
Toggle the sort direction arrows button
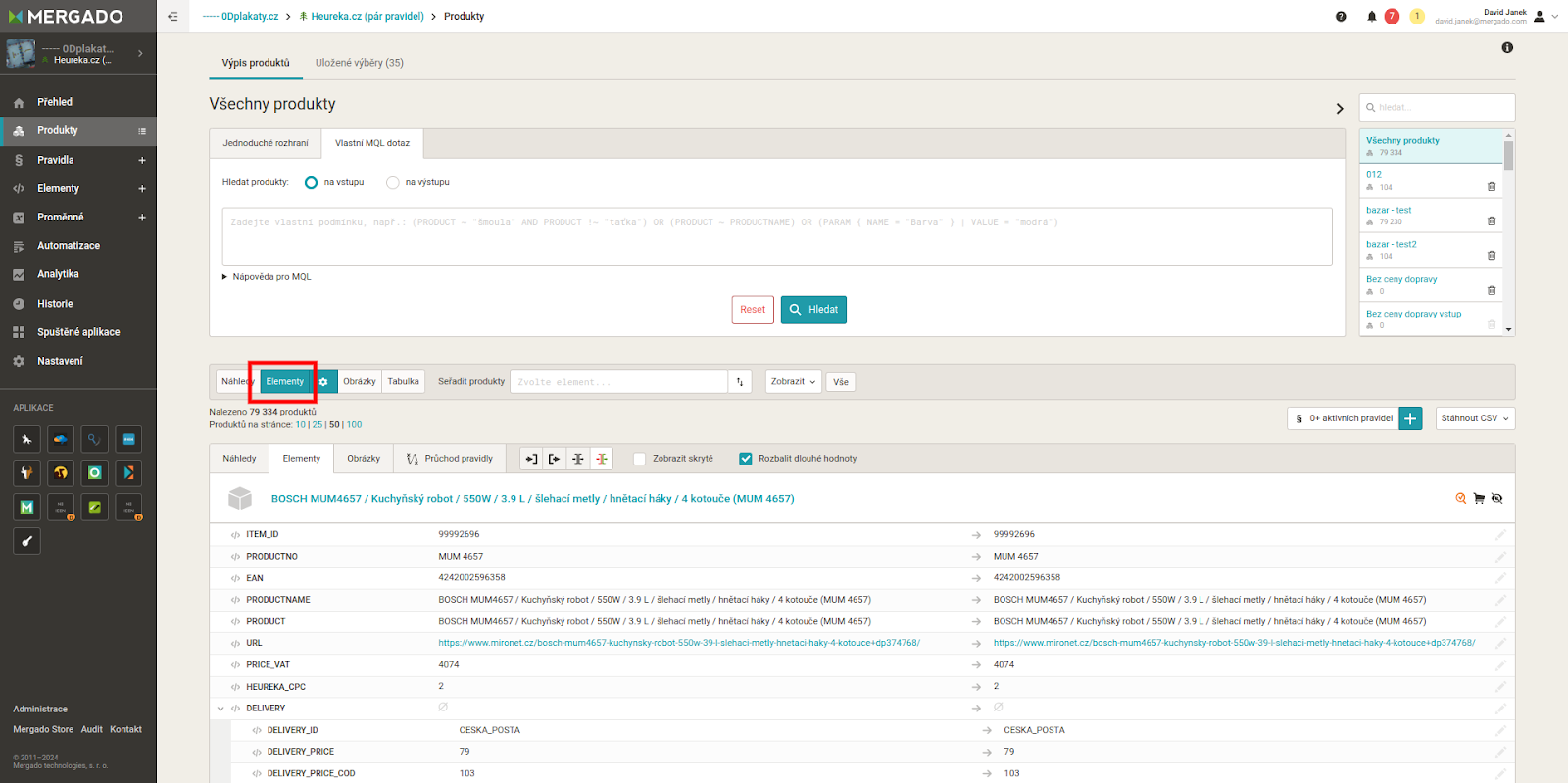coord(740,382)
